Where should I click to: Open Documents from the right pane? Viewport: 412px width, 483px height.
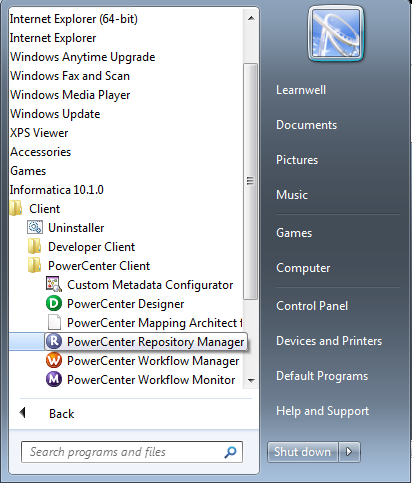point(306,125)
